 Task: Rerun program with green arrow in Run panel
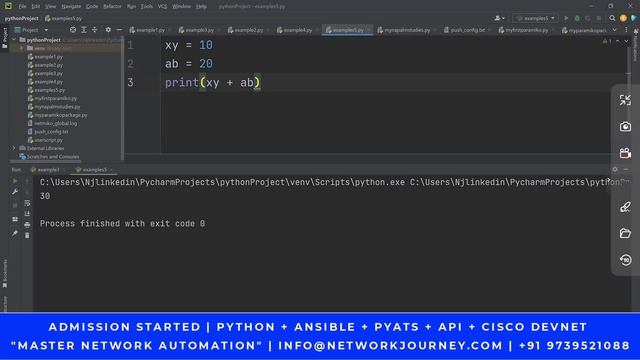tap(15, 181)
